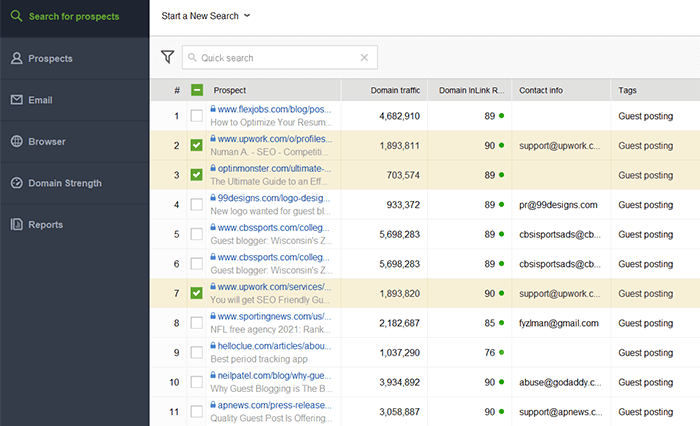This screenshot has width=700, height=426.
Task: Uncheck the row 2 upwork profile checkbox
Action: [196, 146]
